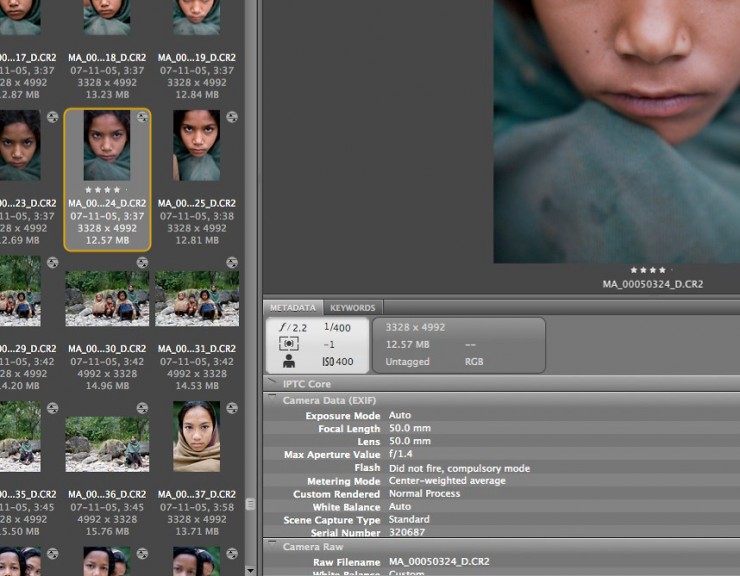
Task: Click the Max Aperture Value f/1.4
Action: click(401, 454)
